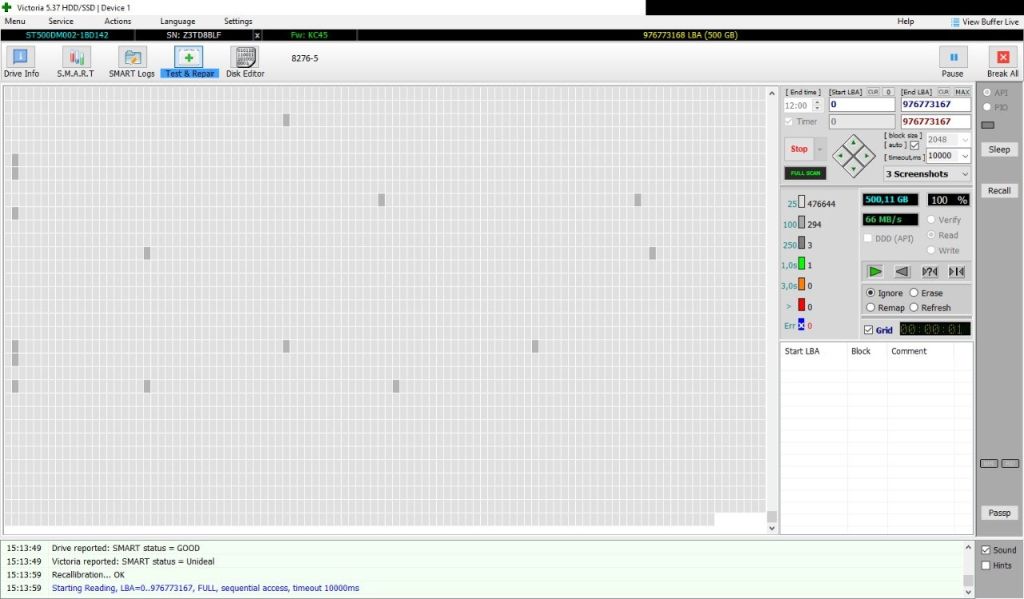The height and width of the screenshot is (599, 1024).
Task: Open the Drive Info panel
Action: (21, 62)
